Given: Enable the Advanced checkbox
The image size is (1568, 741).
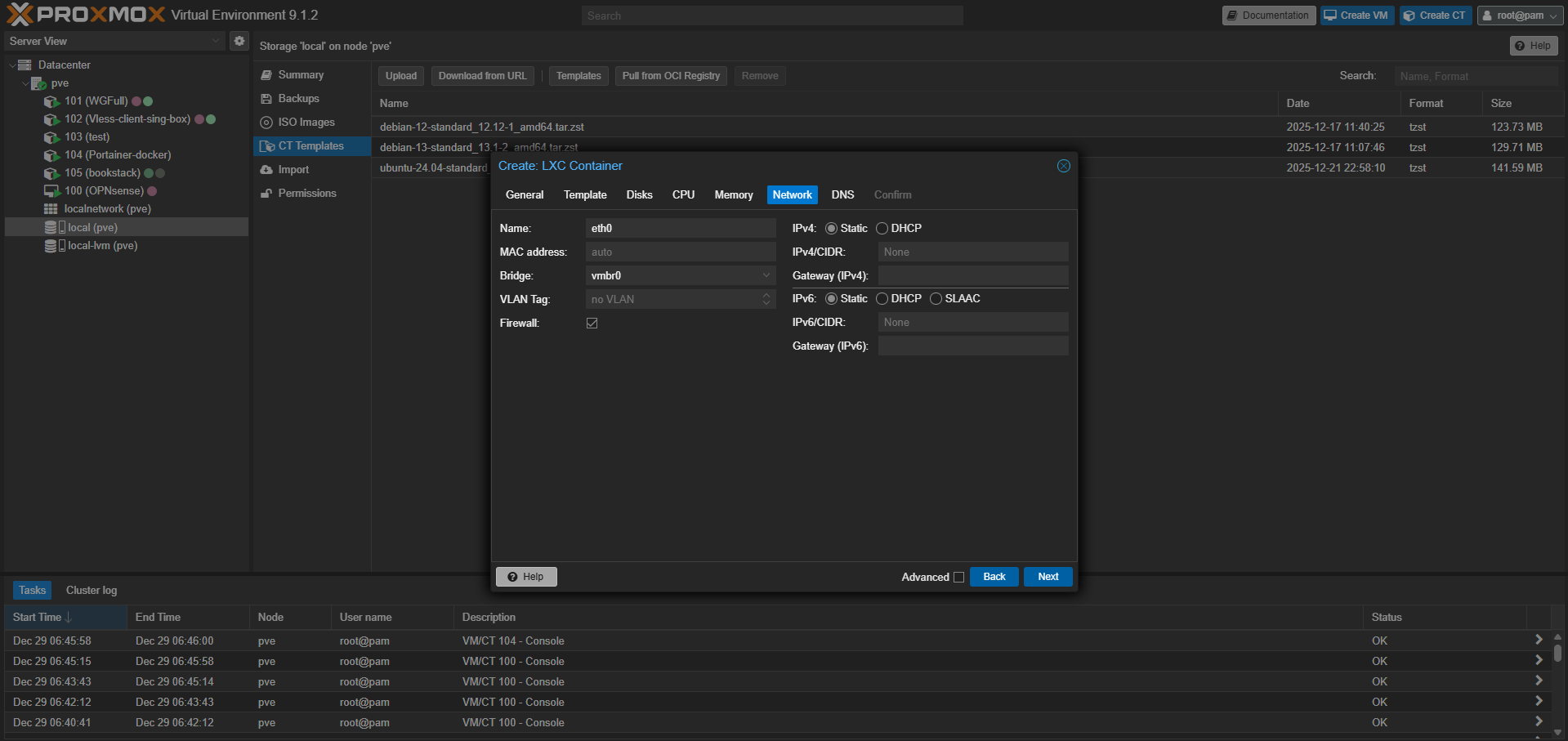Looking at the screenshot, I should click(958, 578).
